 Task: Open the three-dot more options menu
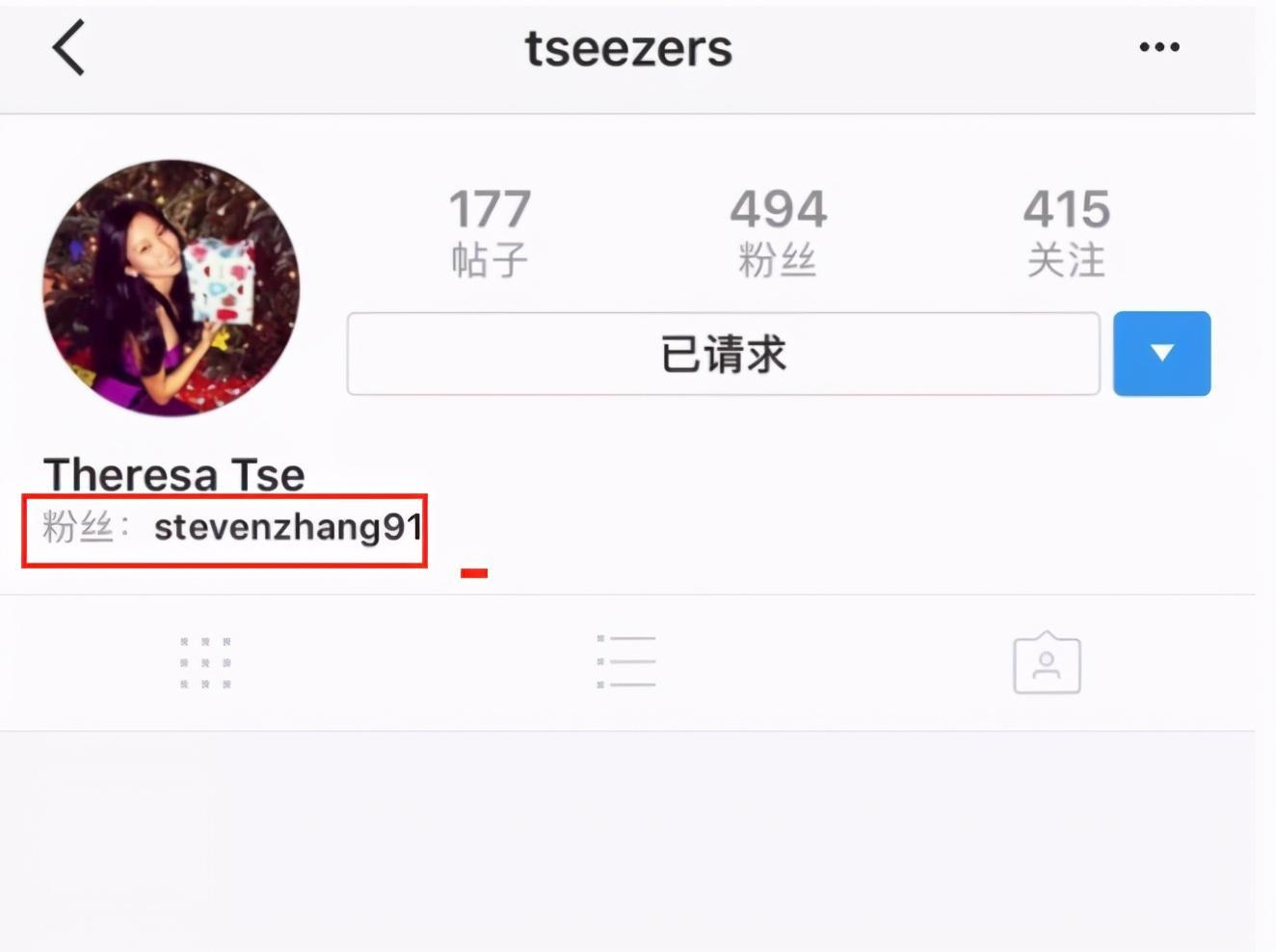pyautogui.click(x=1158, y=46)
